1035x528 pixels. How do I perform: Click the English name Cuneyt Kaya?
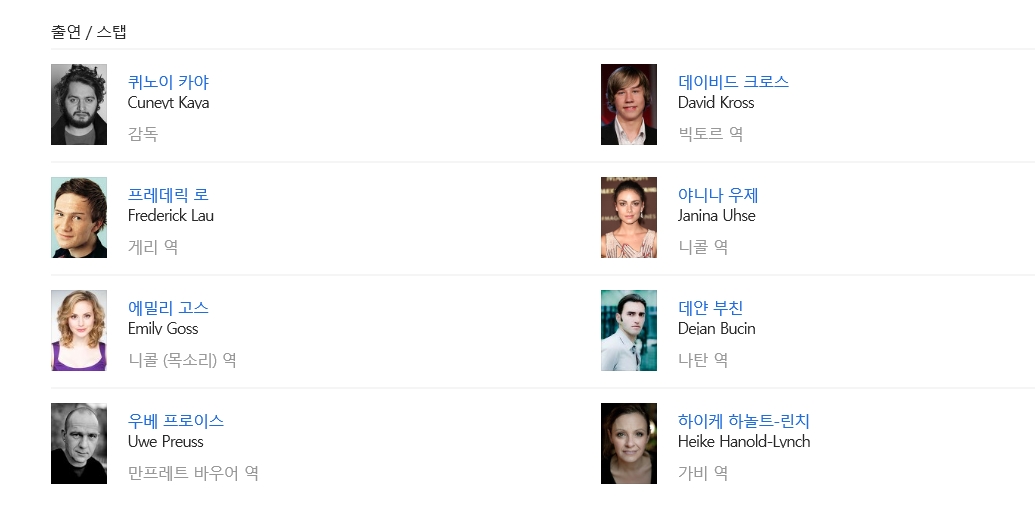pos(168,103)
